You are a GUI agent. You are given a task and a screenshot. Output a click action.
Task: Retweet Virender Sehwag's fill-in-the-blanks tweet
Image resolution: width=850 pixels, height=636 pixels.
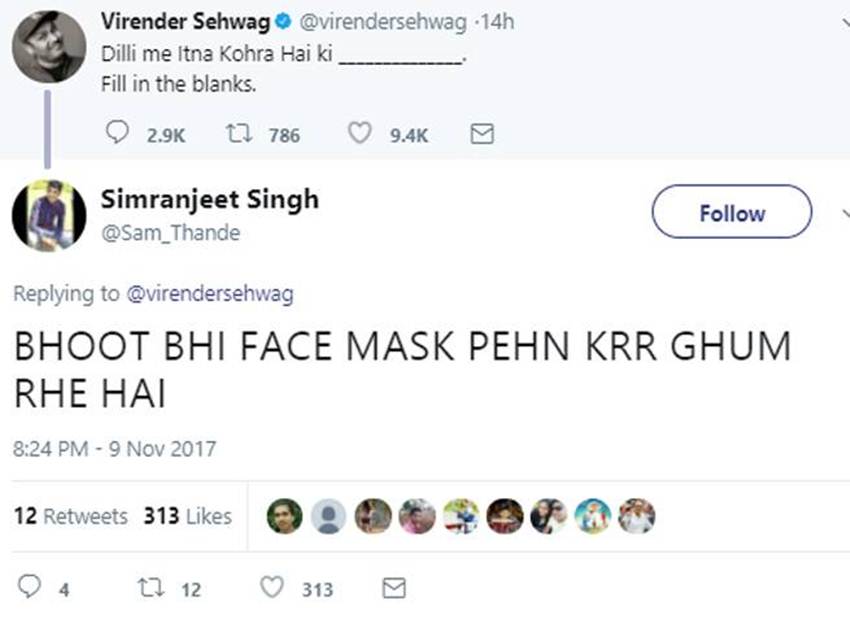(x=236, y=133)
